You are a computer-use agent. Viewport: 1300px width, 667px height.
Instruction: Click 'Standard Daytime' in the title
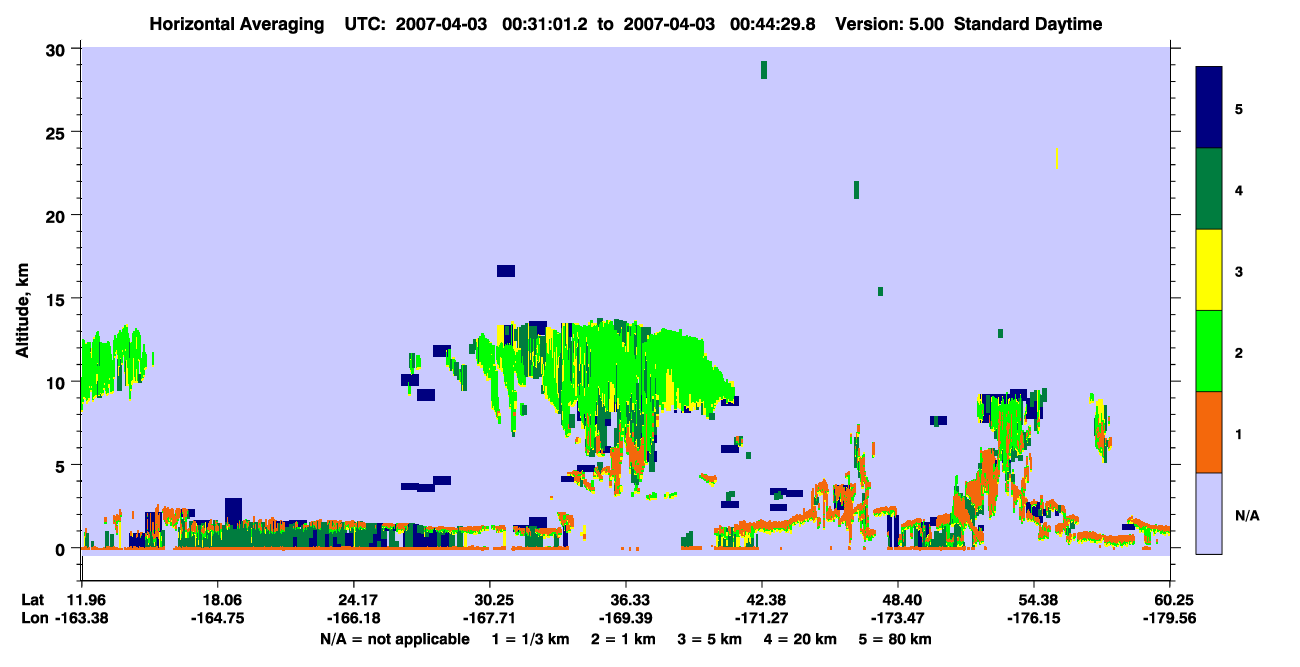(x=1028, y=24)
